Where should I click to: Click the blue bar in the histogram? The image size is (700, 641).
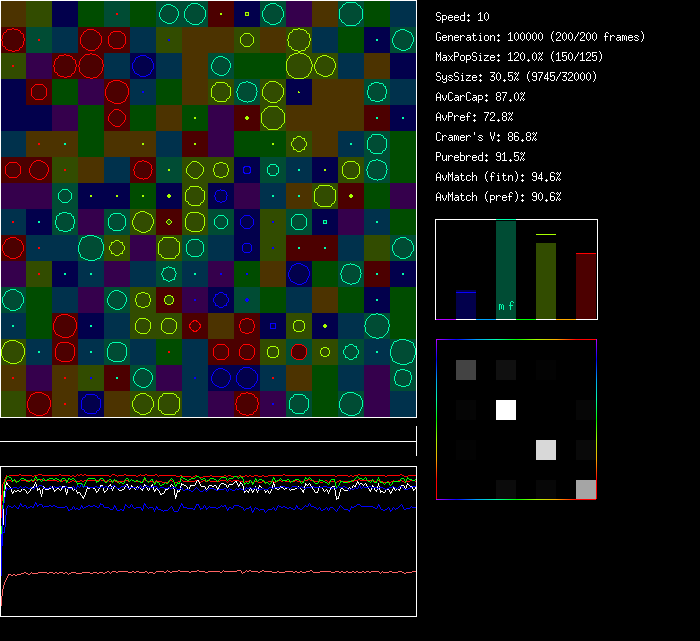click(466, 305)
